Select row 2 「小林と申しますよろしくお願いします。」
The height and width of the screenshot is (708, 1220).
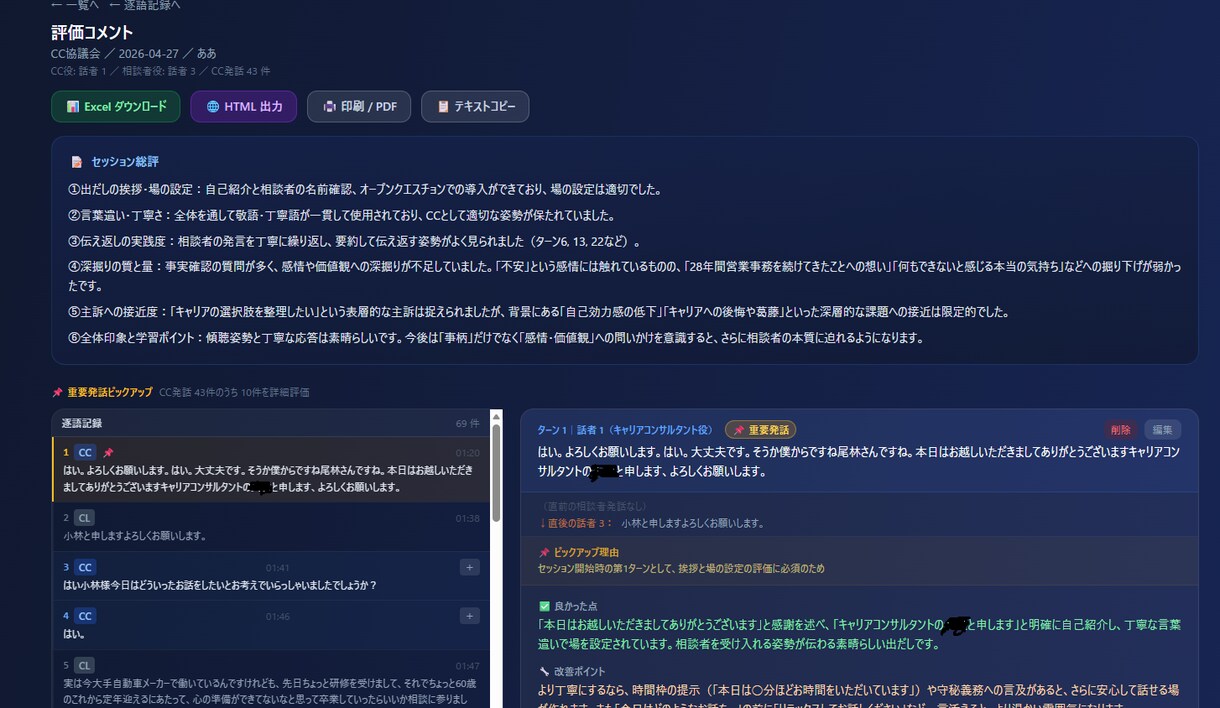(x=271, y=527)
